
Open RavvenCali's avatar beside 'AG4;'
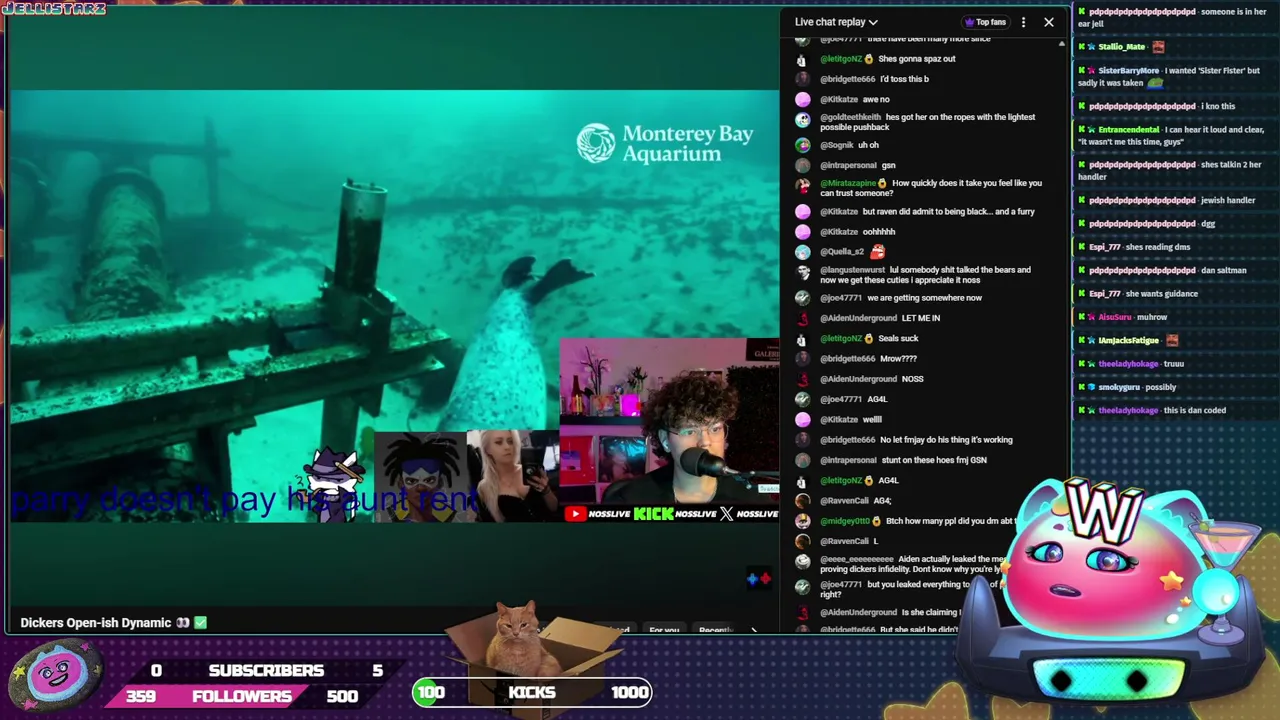click(x=802, y=501)
